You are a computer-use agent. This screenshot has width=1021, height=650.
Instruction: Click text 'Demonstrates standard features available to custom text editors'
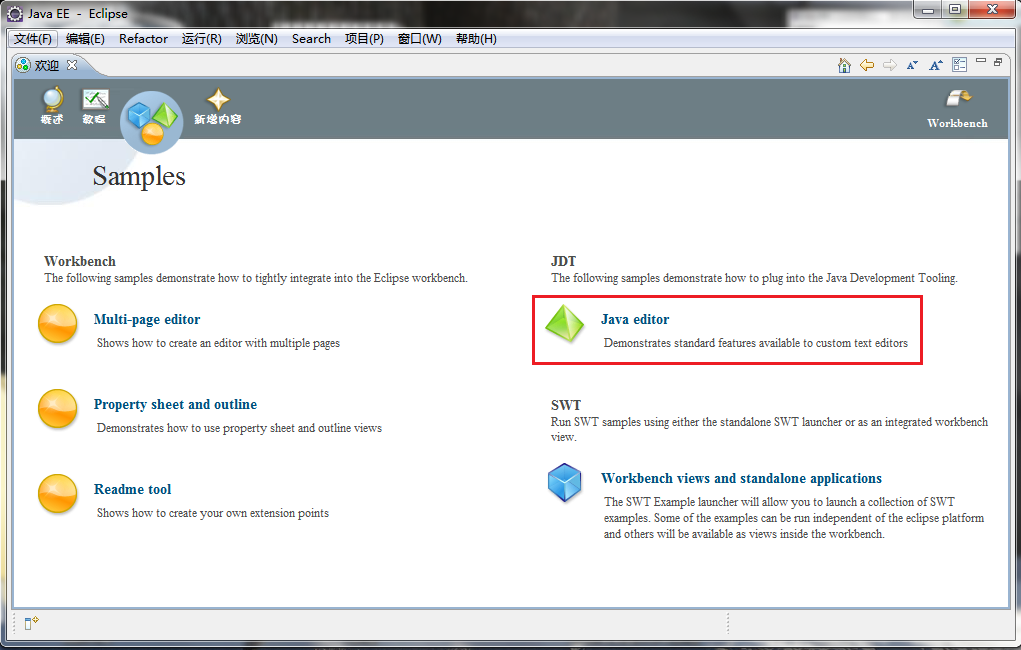pyautogui.click(x=755, y=343)
